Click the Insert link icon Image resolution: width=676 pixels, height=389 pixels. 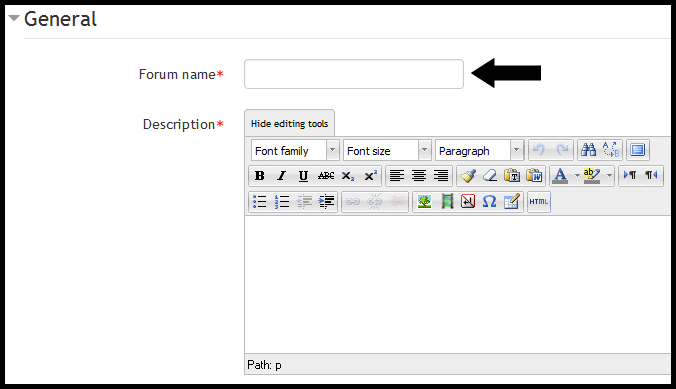click(x=353, y=201)
